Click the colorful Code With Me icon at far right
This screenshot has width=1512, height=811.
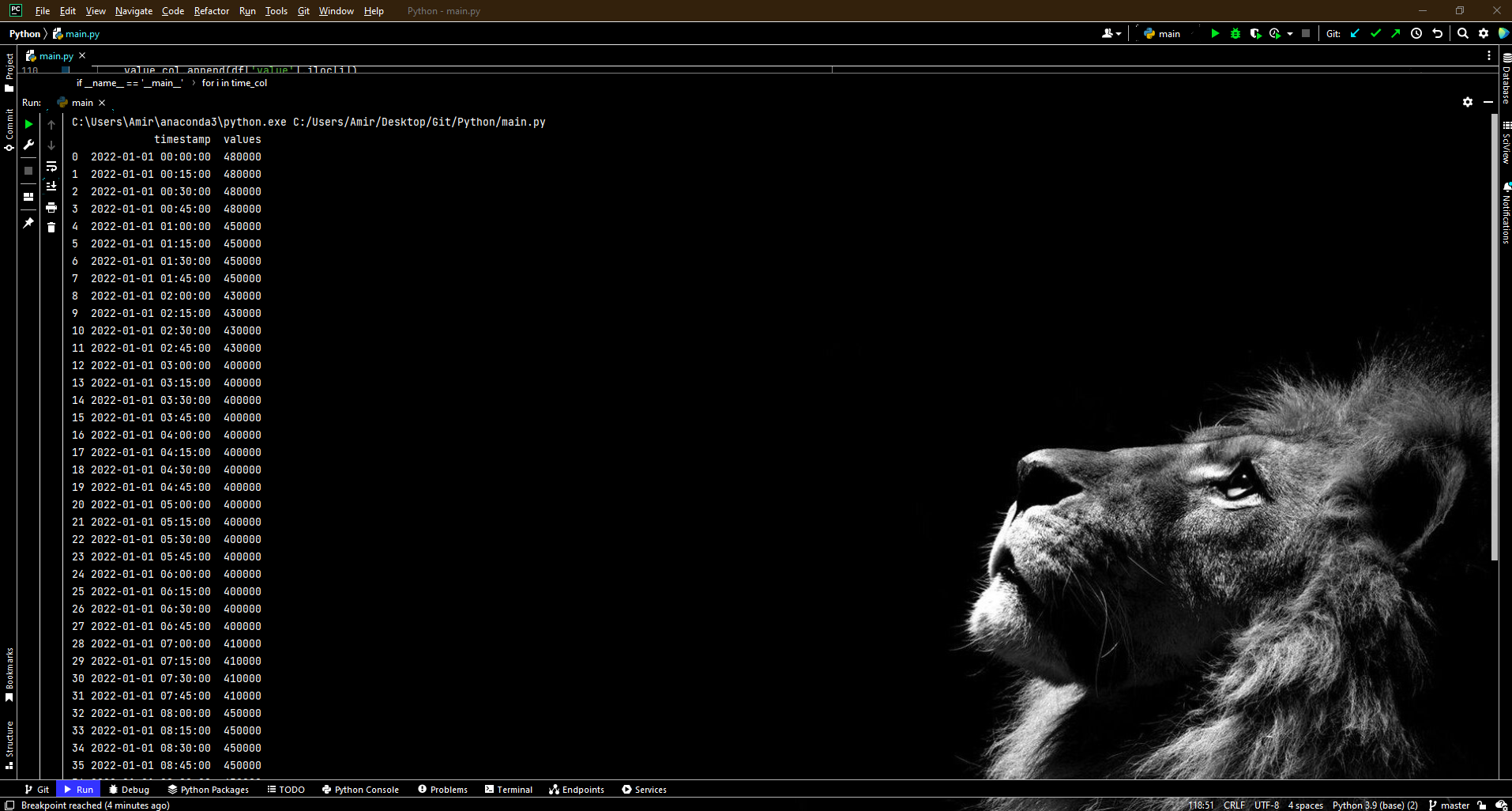pyautogui.click(x=1503, y=33)
